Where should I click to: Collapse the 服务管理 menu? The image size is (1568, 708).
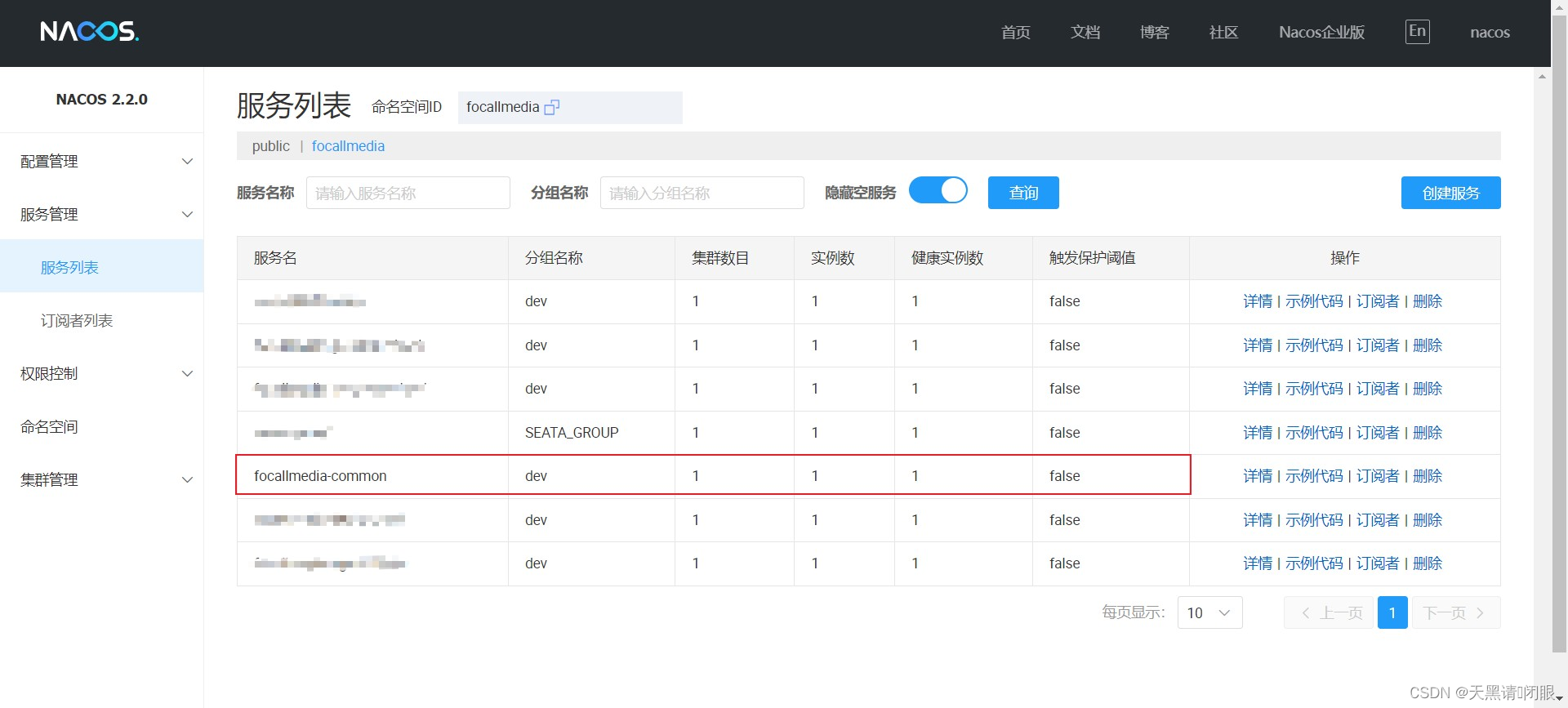(x=102, y=214)
